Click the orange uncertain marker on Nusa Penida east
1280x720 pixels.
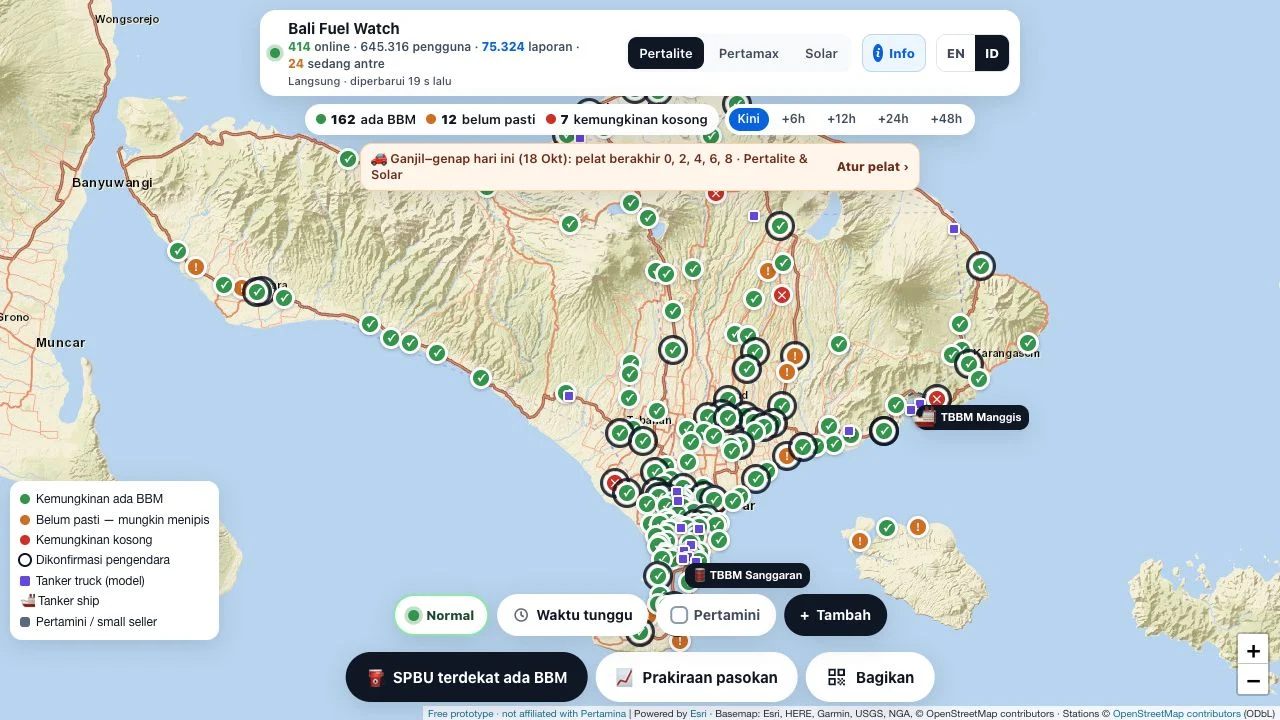point(917,527)
